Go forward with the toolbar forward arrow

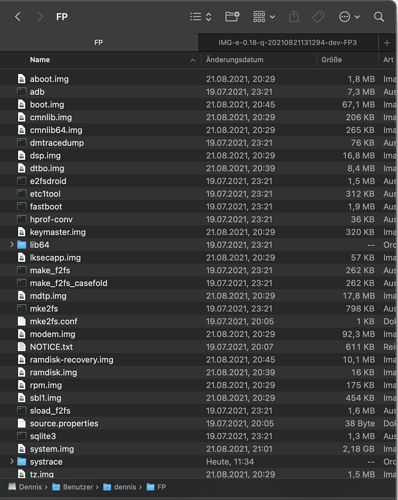pos(40,16)
